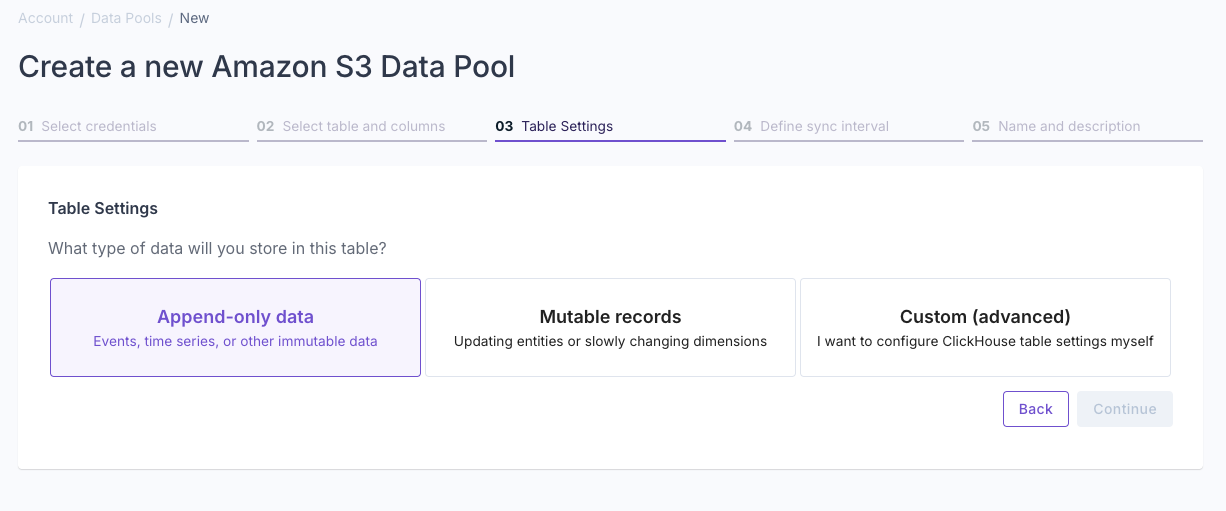The height and width of the screenshot is (511, 1226).
Task: Open step 05 Name and description
Action: tap(1087, 127)
